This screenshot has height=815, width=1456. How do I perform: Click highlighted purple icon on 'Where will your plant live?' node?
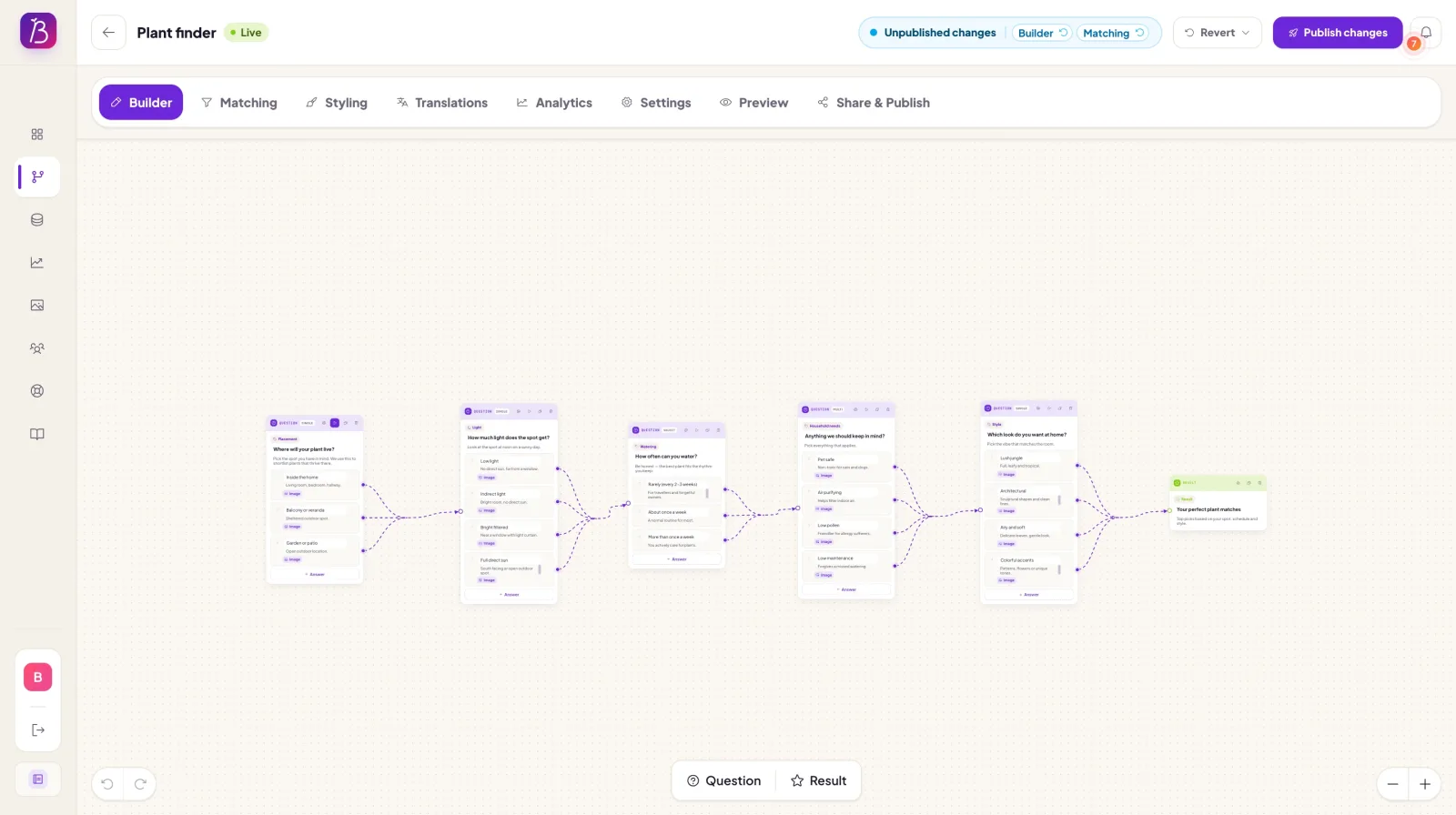[335, 423]
